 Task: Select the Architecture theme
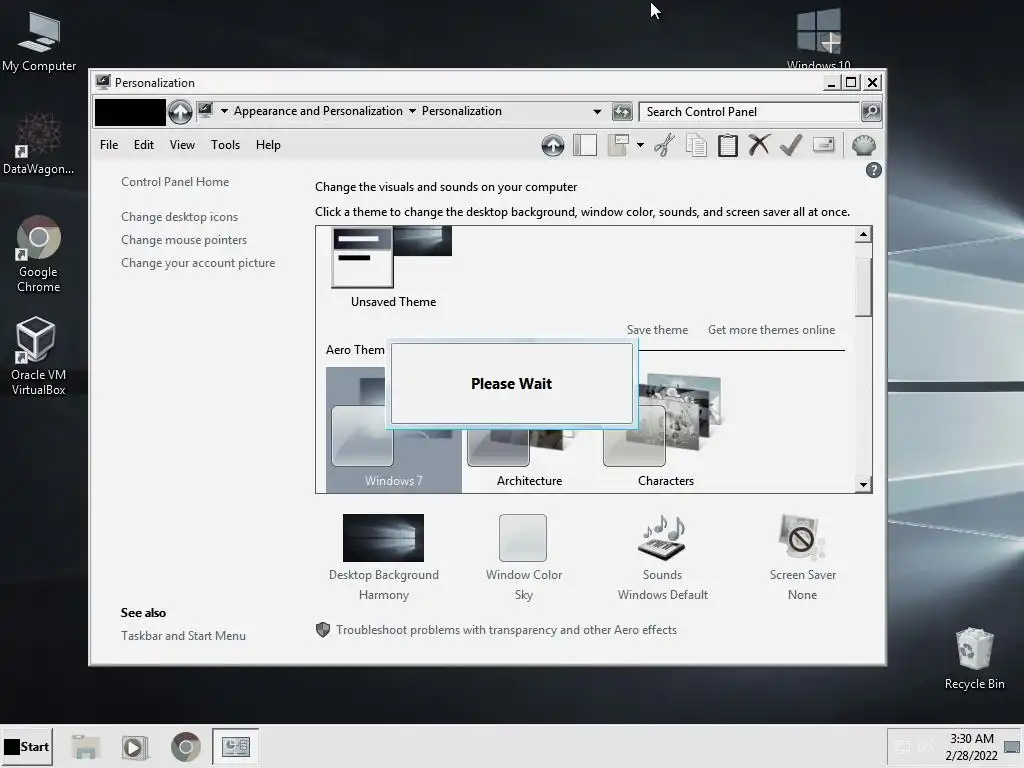[529, 457]
